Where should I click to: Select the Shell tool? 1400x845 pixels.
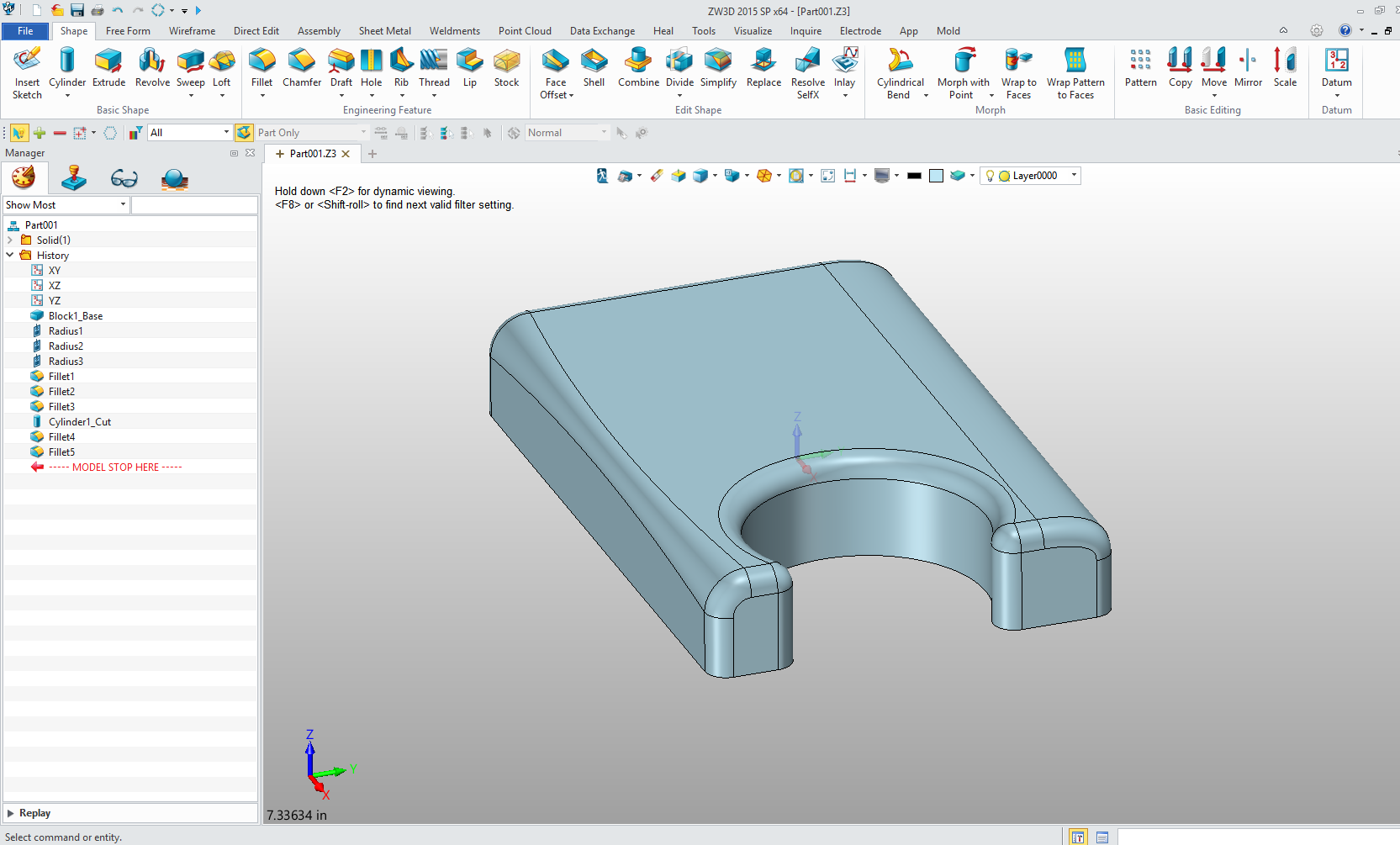594,67
